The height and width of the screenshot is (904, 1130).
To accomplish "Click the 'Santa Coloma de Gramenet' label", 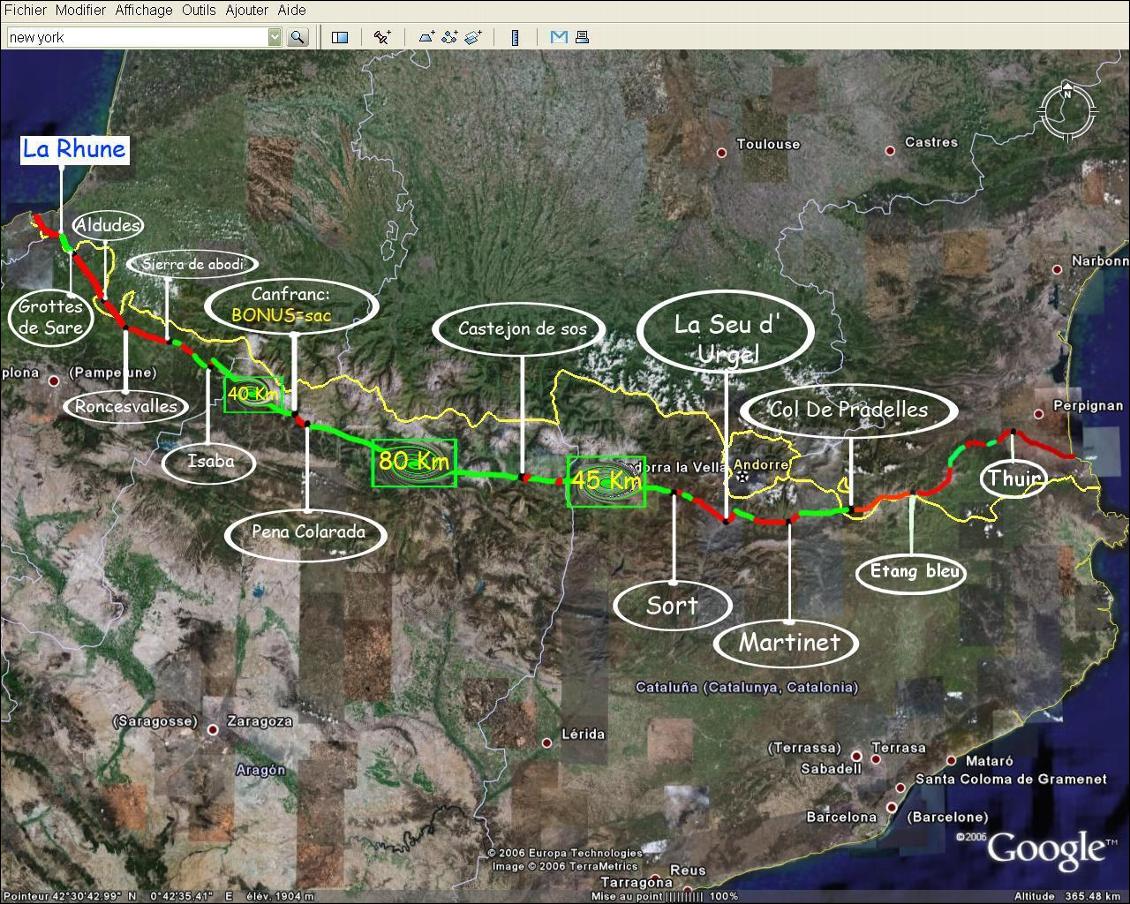I will click(x=1010, y=779).
